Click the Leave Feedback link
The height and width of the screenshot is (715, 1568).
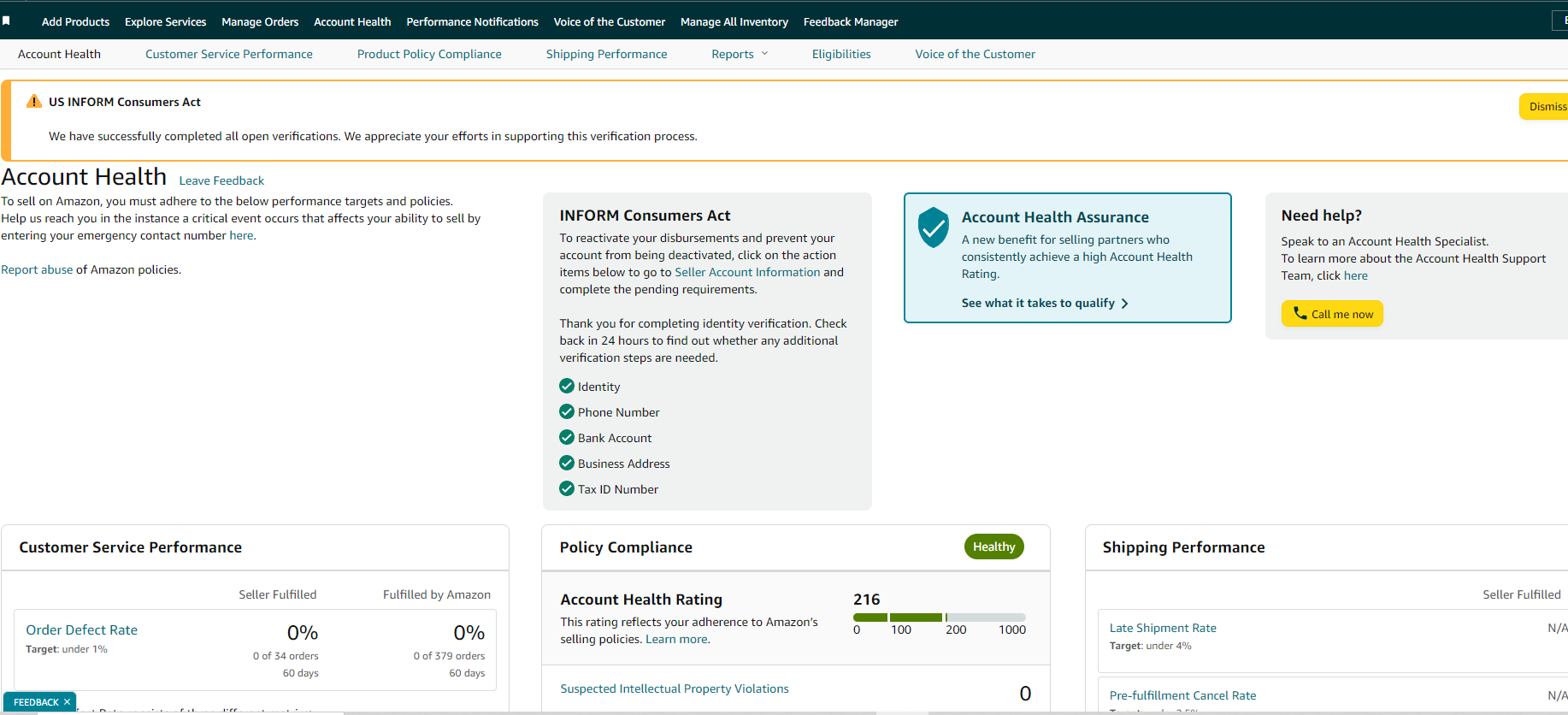coord(221,180)
